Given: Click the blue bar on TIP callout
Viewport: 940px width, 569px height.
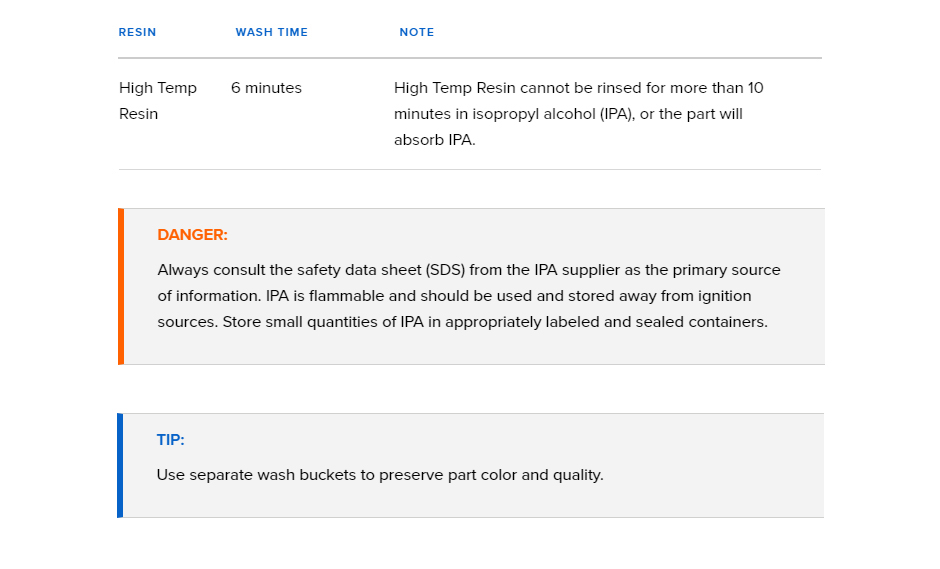Looking at the screenshot, I should pyautogui.click(x=120, y=465).
